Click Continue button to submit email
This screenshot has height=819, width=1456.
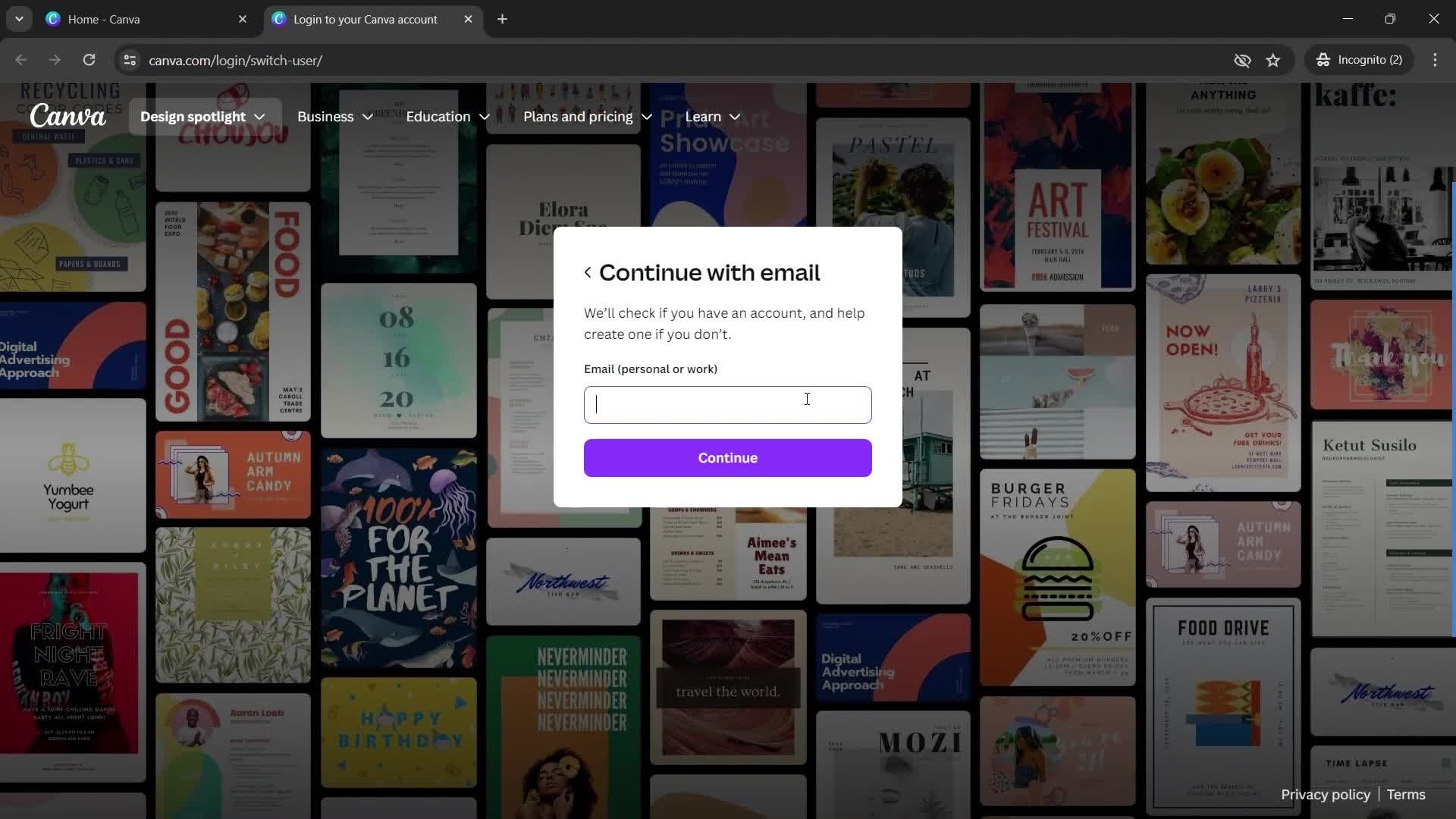pyautogui.click(x=728, y=458)
